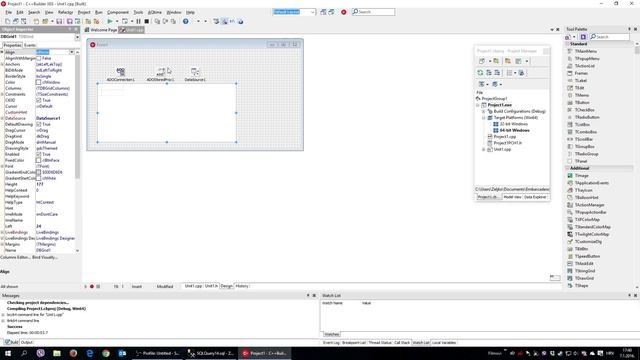Click the Save icon in the main toolbar

pyautogui.click(x=59, y=21)
